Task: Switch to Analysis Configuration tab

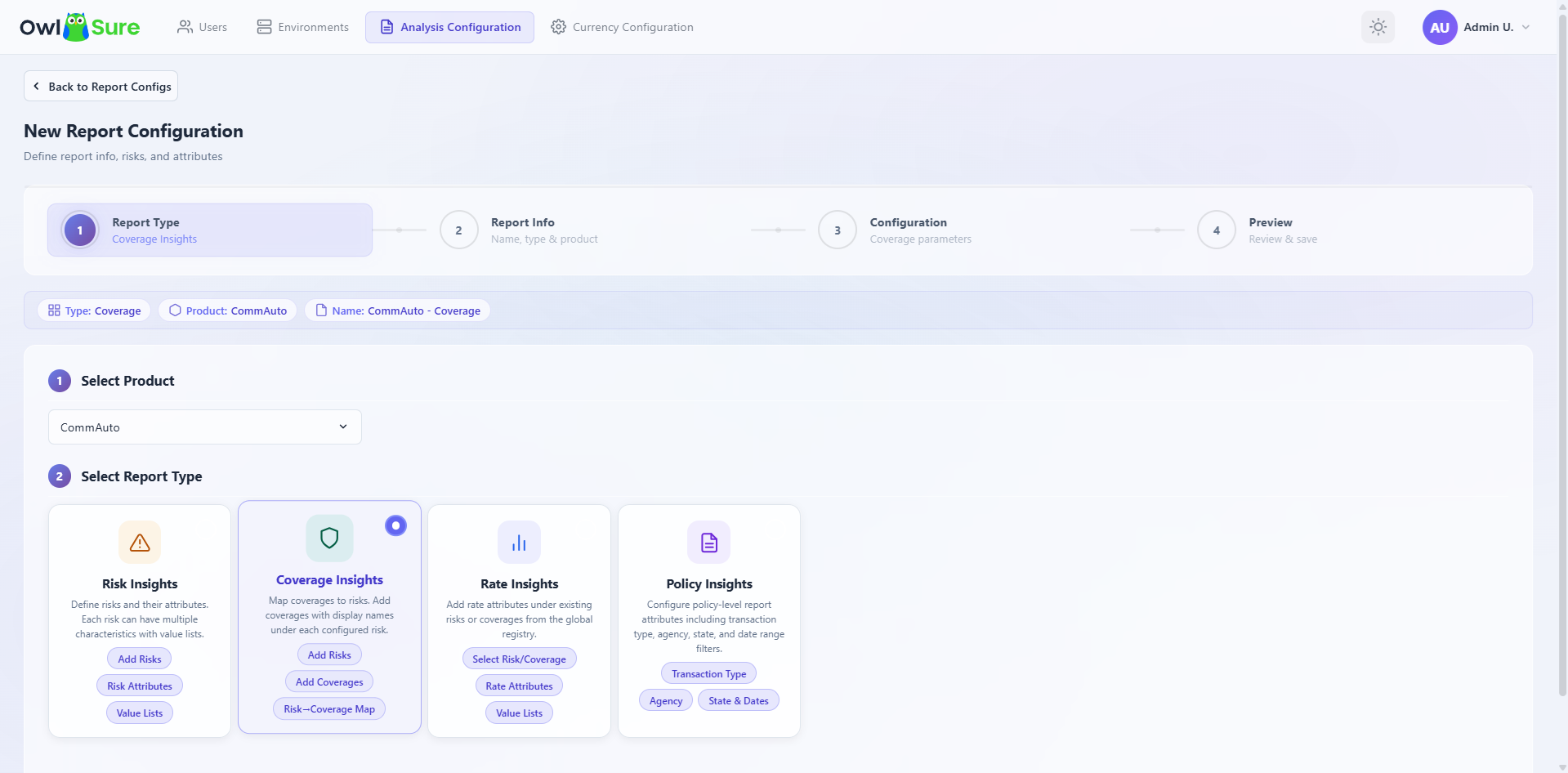Action: 449,27
